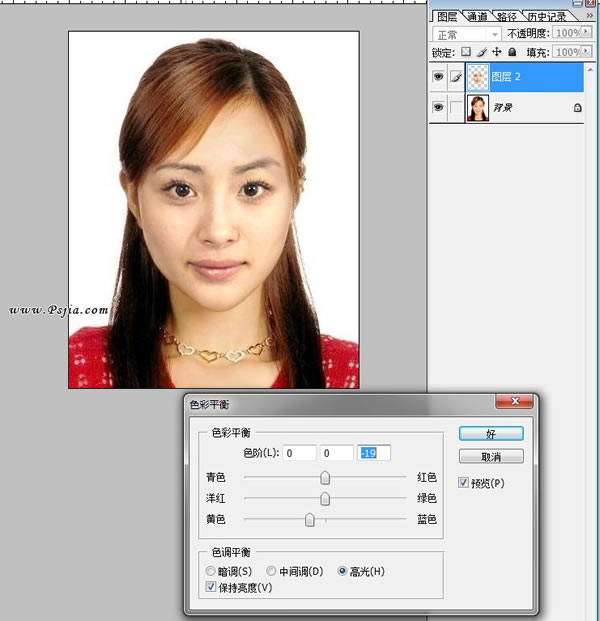The width and height of the screenshot is (600, 621).
Task: Switch to the 图层 tab
Action: [x=447, y=17]
